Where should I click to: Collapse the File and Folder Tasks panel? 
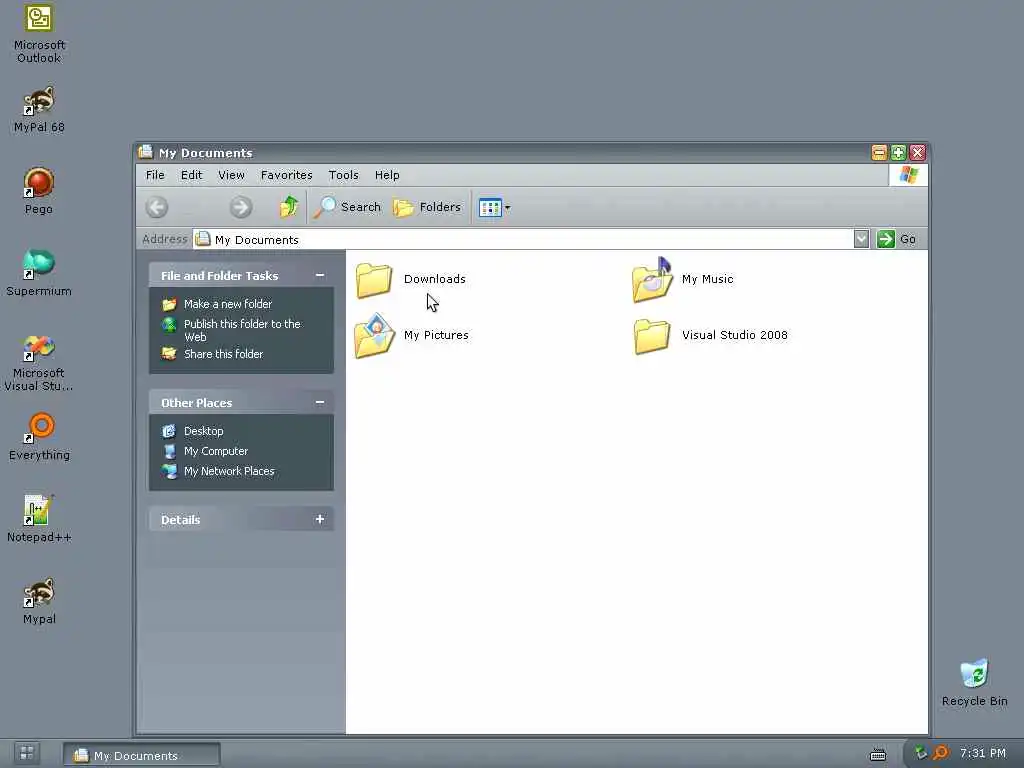[319, 276]
